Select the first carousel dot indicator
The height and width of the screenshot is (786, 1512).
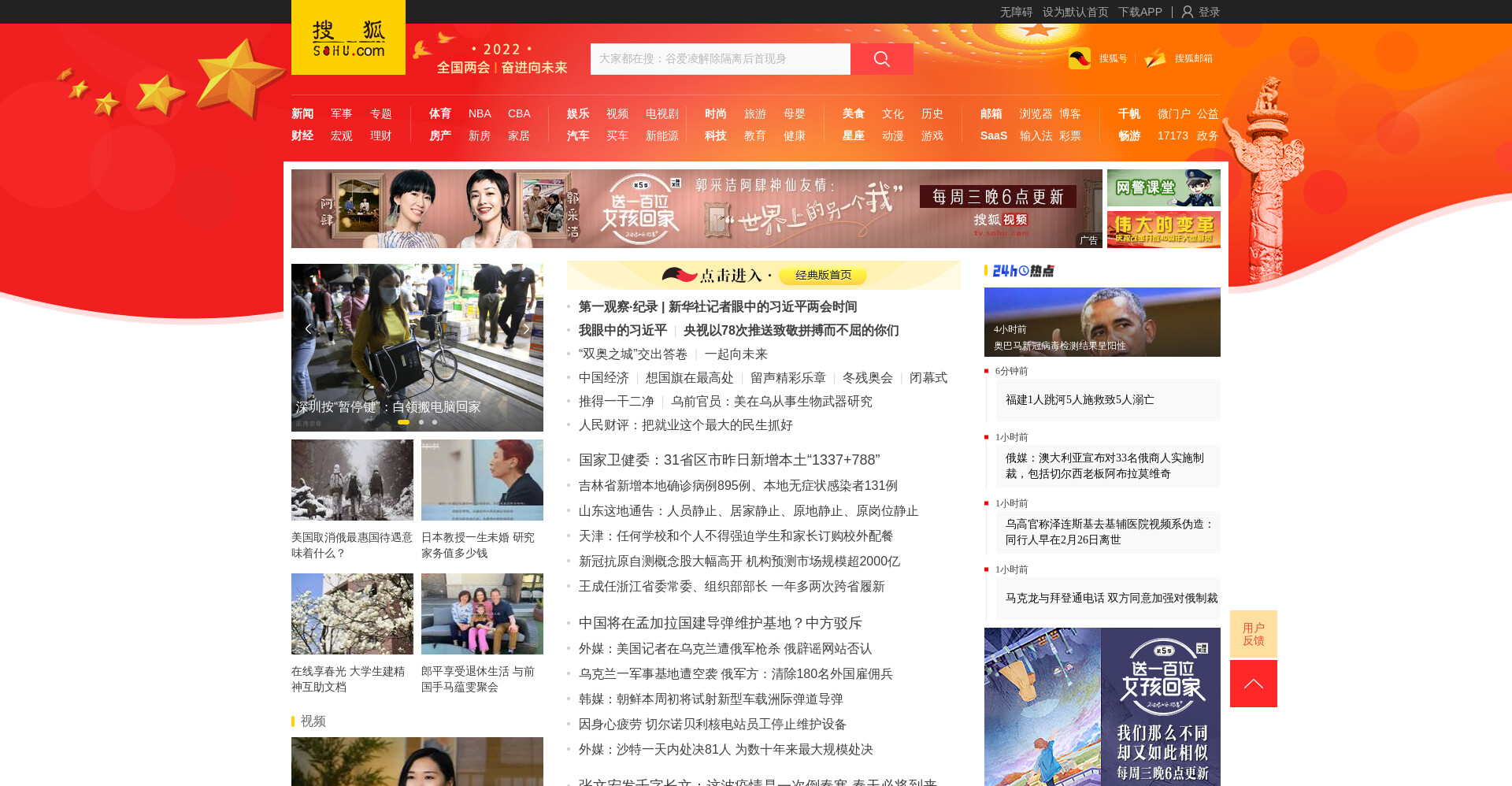(x=403, y=422)
